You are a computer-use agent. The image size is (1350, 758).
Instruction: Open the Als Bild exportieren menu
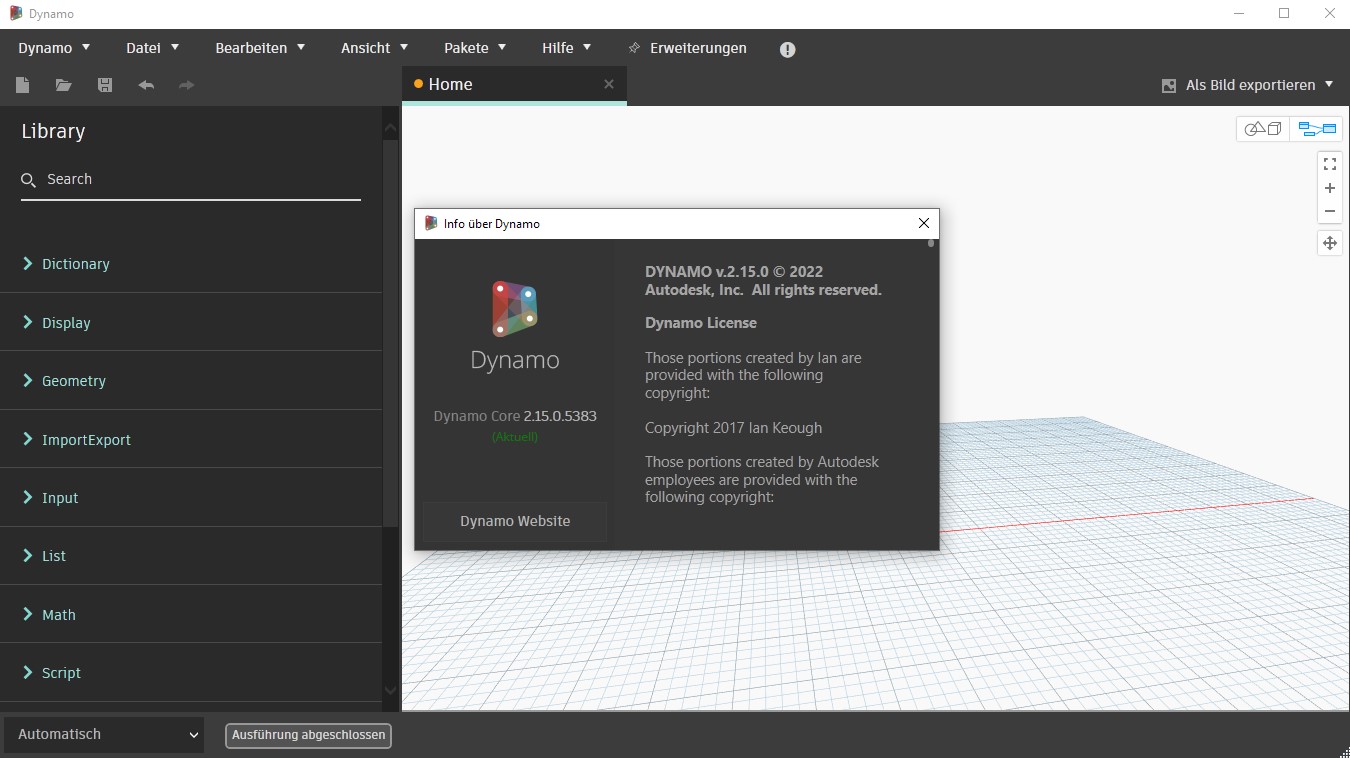point(1248,85)
